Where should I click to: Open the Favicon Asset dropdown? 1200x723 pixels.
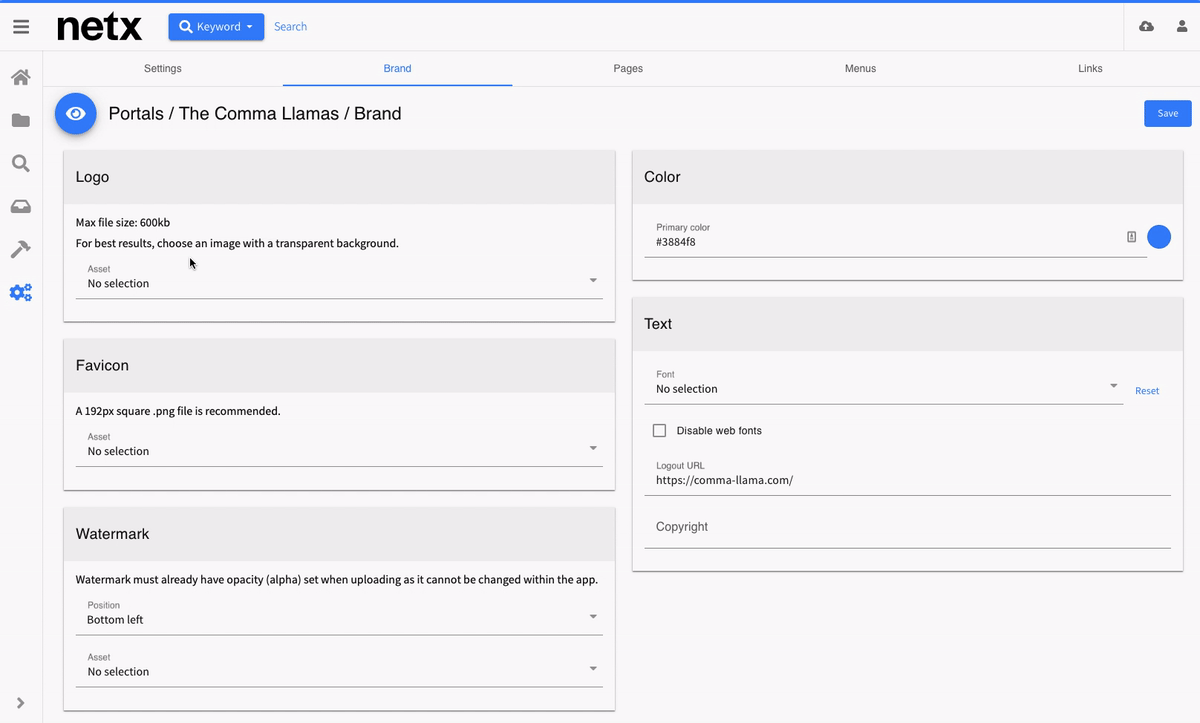(339, 447)
